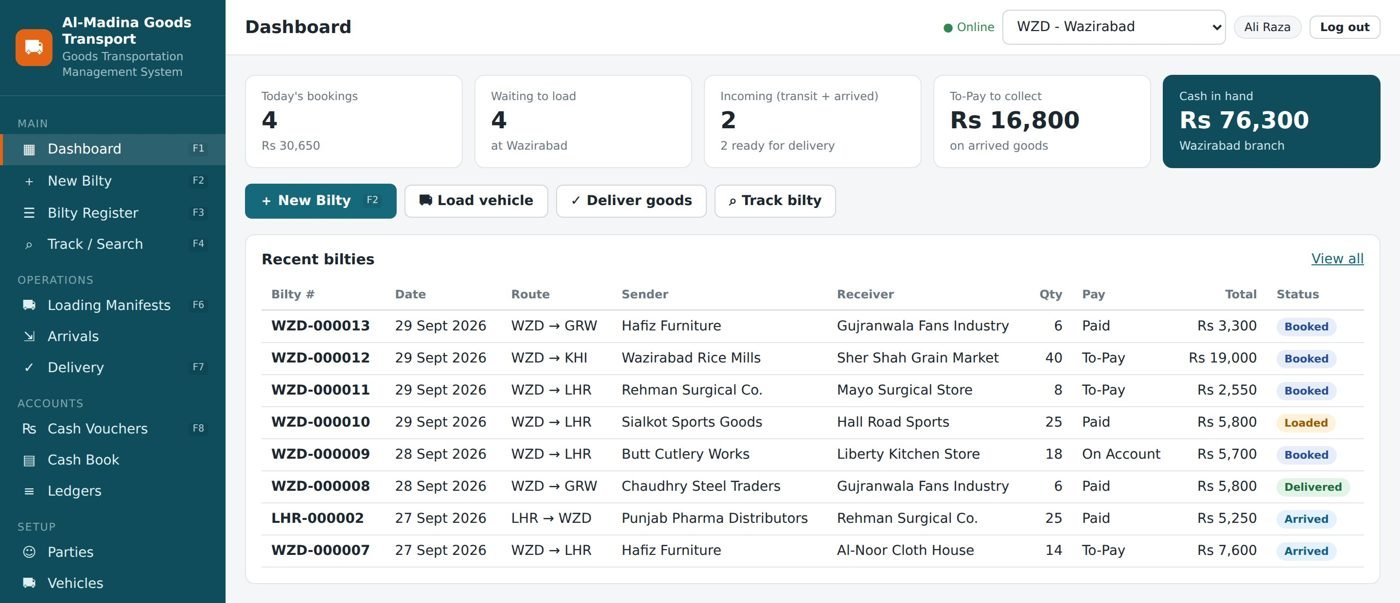Click the Cash Book icon

pyautogui.click(x=29, y=460)
